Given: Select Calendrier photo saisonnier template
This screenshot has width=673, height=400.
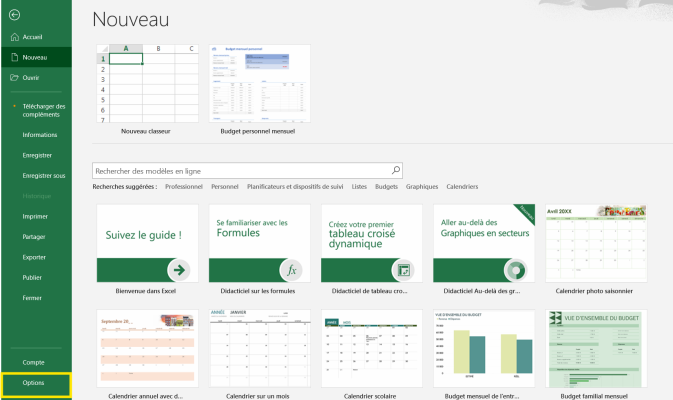Looking at the screenshot, I should 596,243.
